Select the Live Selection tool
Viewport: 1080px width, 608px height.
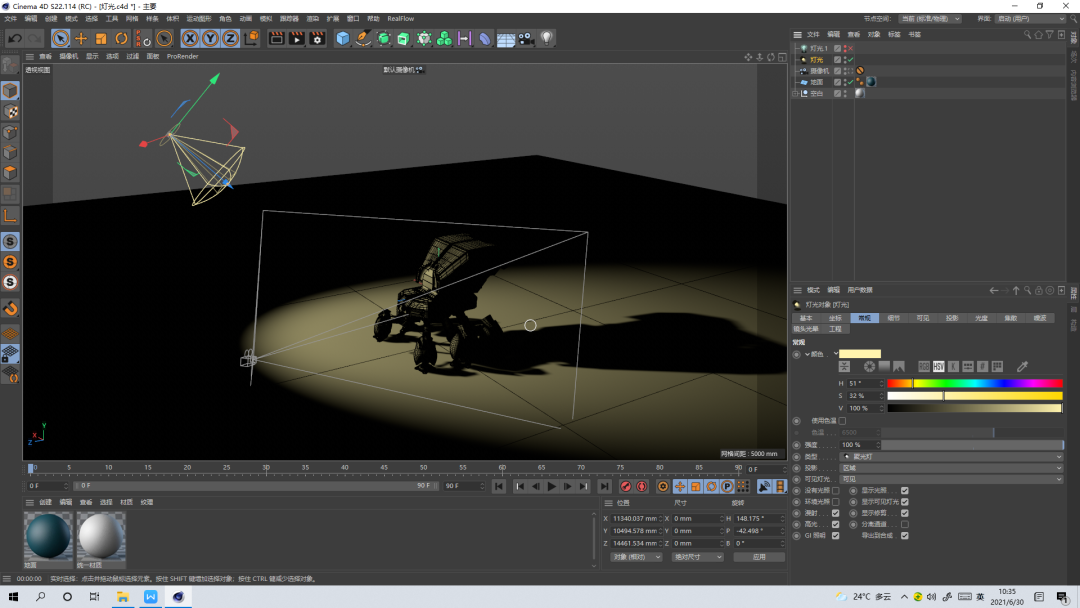60,39
